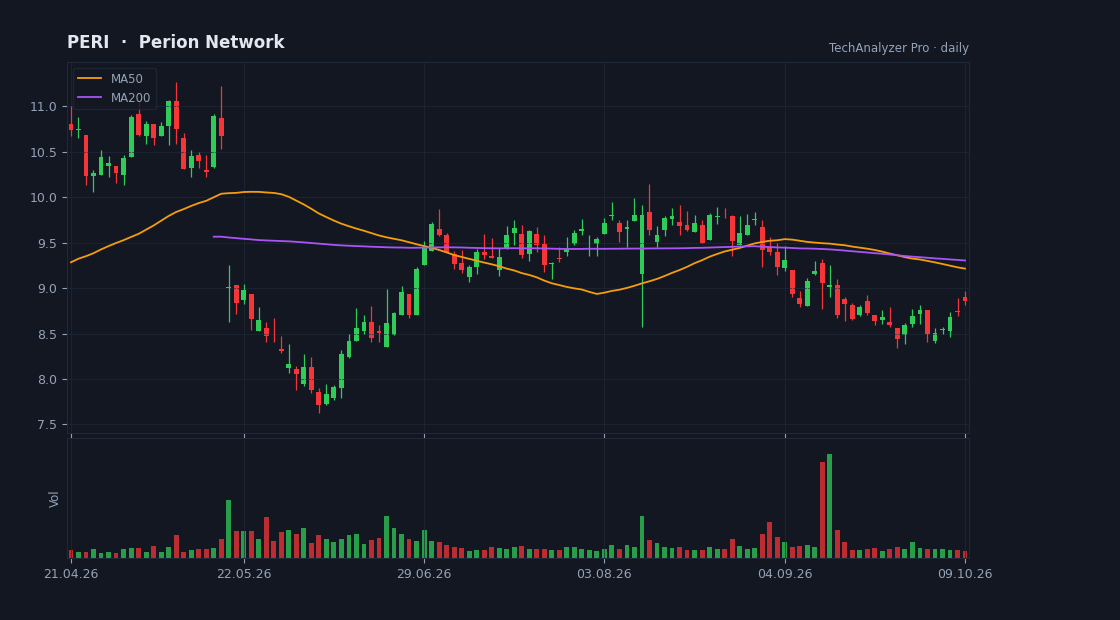Click the 04.09.26 date label
Viewport: 1120px width, 620px height.
(785, 574)
